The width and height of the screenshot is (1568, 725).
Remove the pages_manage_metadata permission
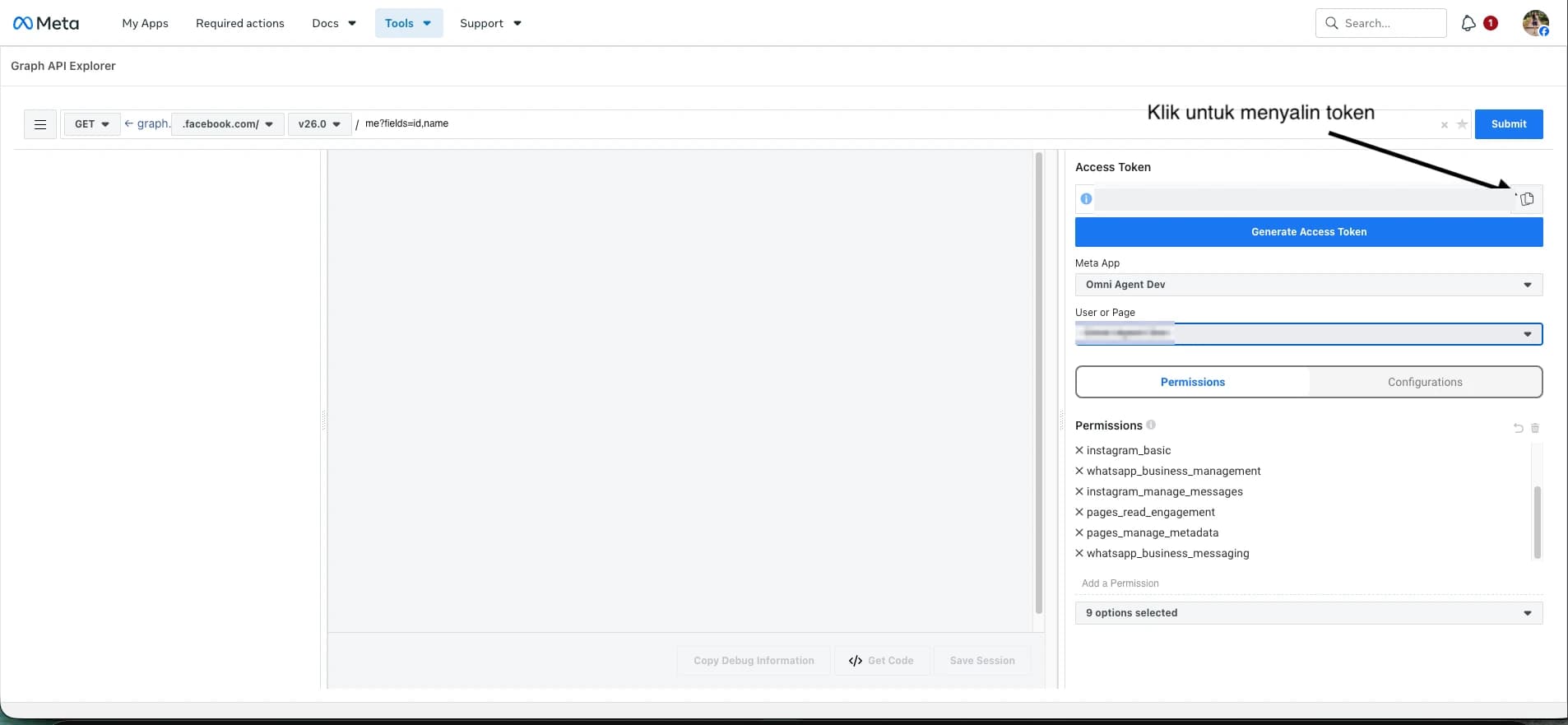[1079, 532]
